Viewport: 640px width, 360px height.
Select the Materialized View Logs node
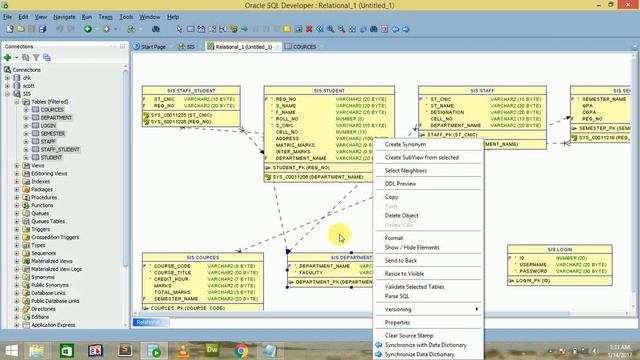pyautogui.click(x=56, y=269)
